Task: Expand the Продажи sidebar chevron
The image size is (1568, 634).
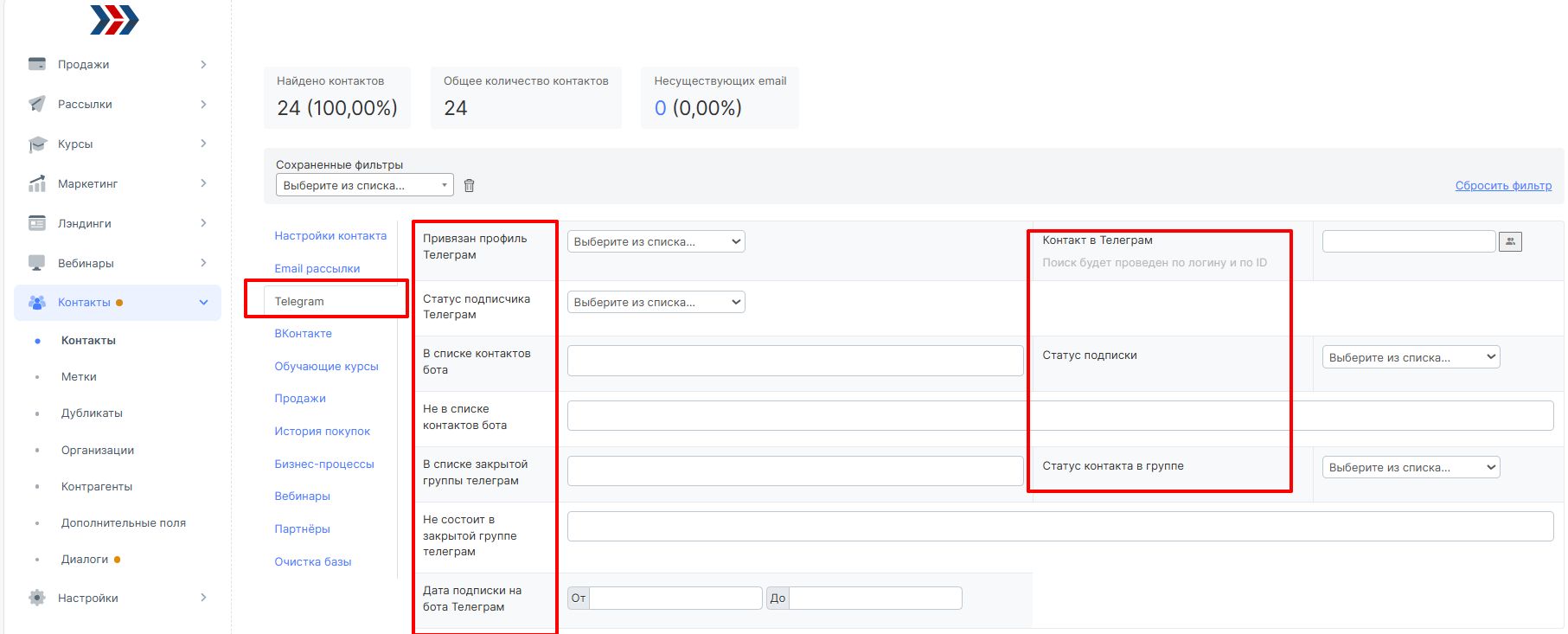Action: click(203, 64)
